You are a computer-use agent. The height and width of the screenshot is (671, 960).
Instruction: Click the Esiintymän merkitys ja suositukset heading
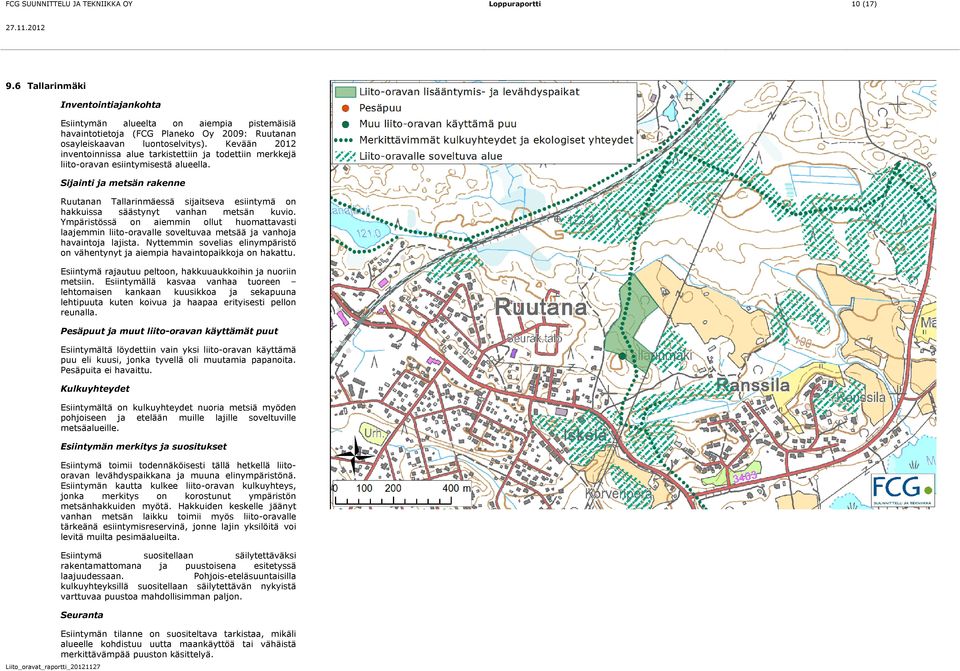click(x=143, y=446)
